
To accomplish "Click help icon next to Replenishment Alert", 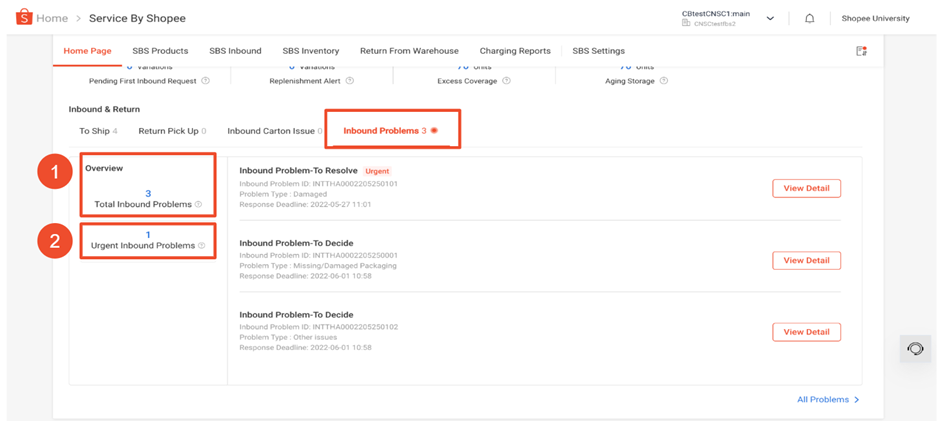I will coord(350,81).
